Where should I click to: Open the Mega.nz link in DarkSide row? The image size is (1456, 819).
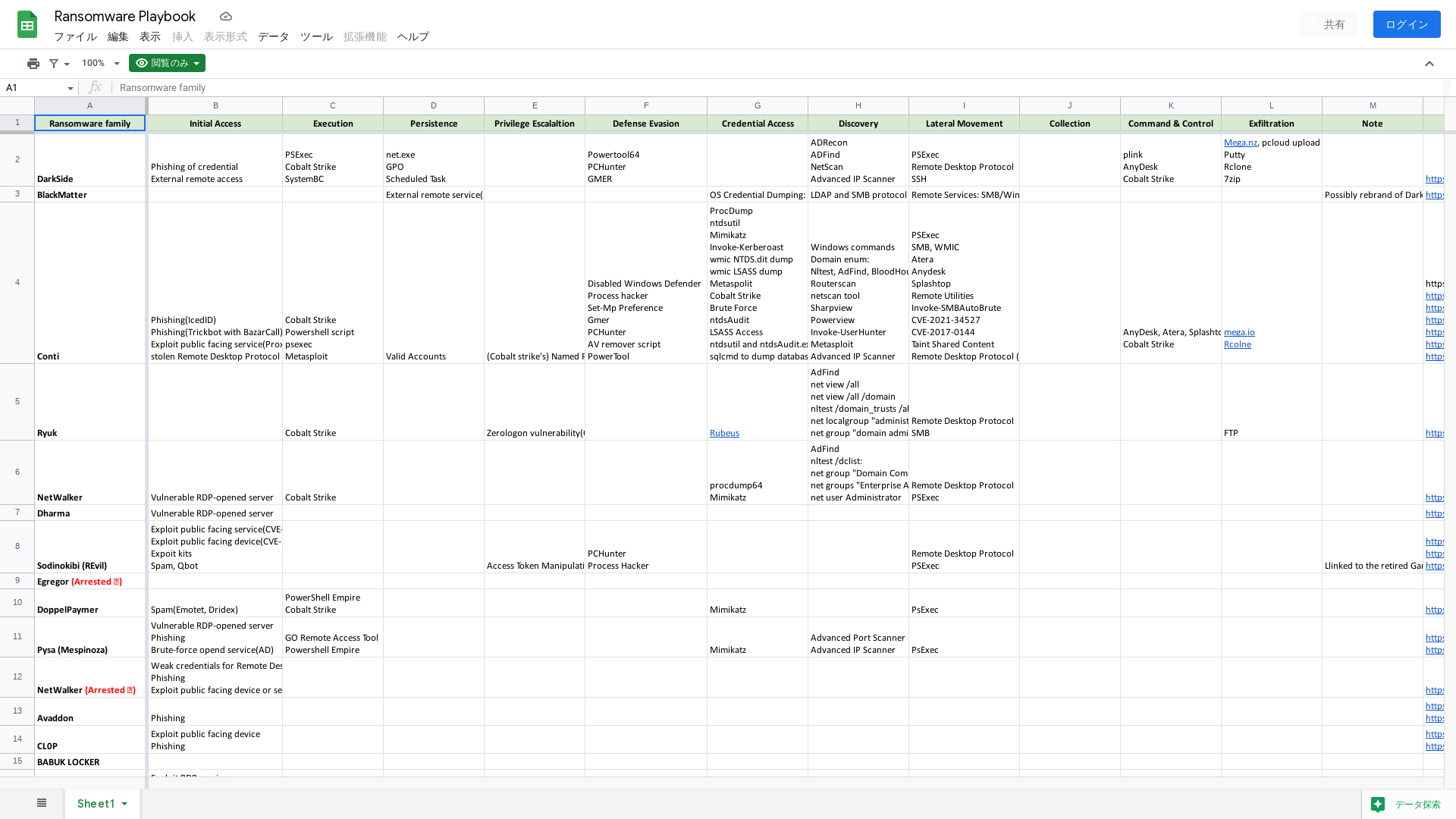click(1240, 143)
